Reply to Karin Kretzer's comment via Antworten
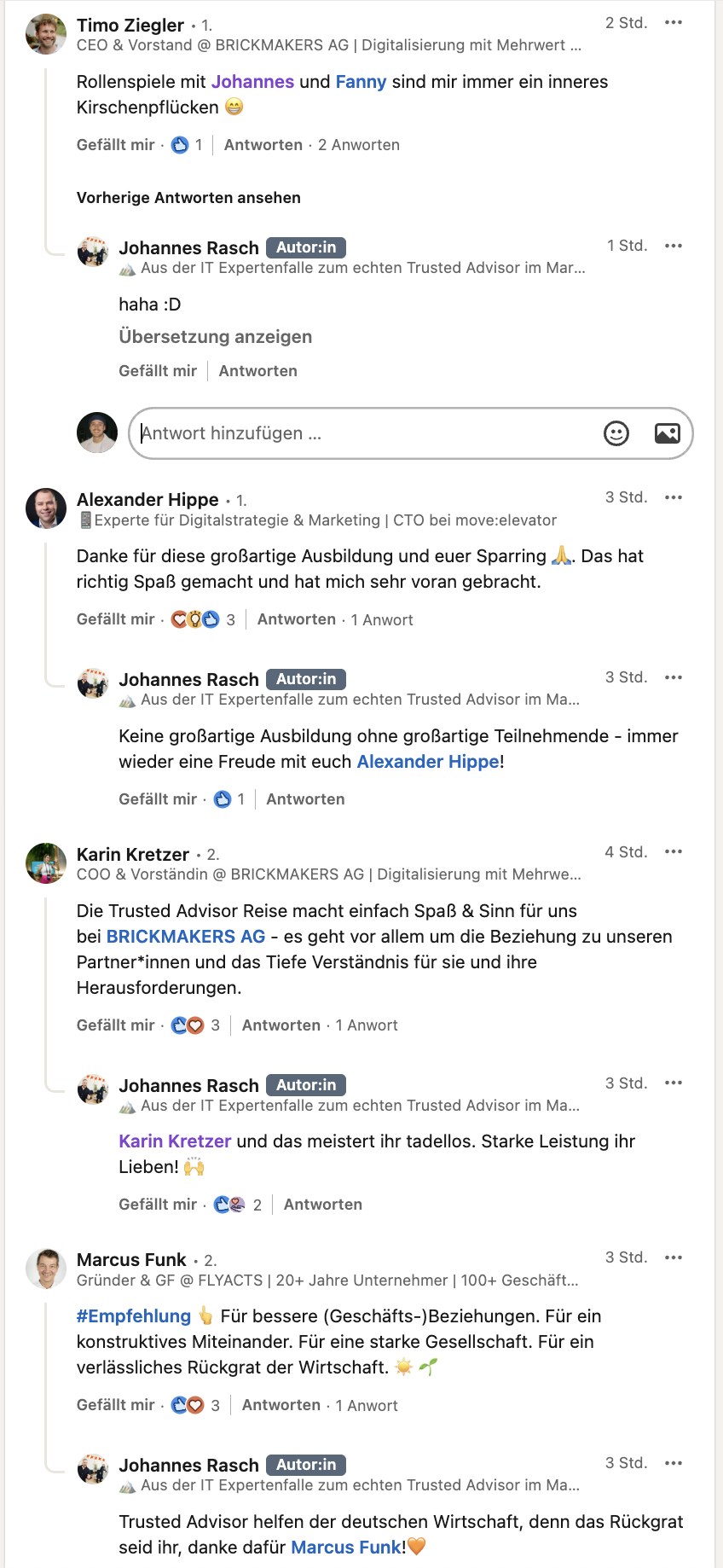Screen dimensions: 723x1568 [281, 1025]
